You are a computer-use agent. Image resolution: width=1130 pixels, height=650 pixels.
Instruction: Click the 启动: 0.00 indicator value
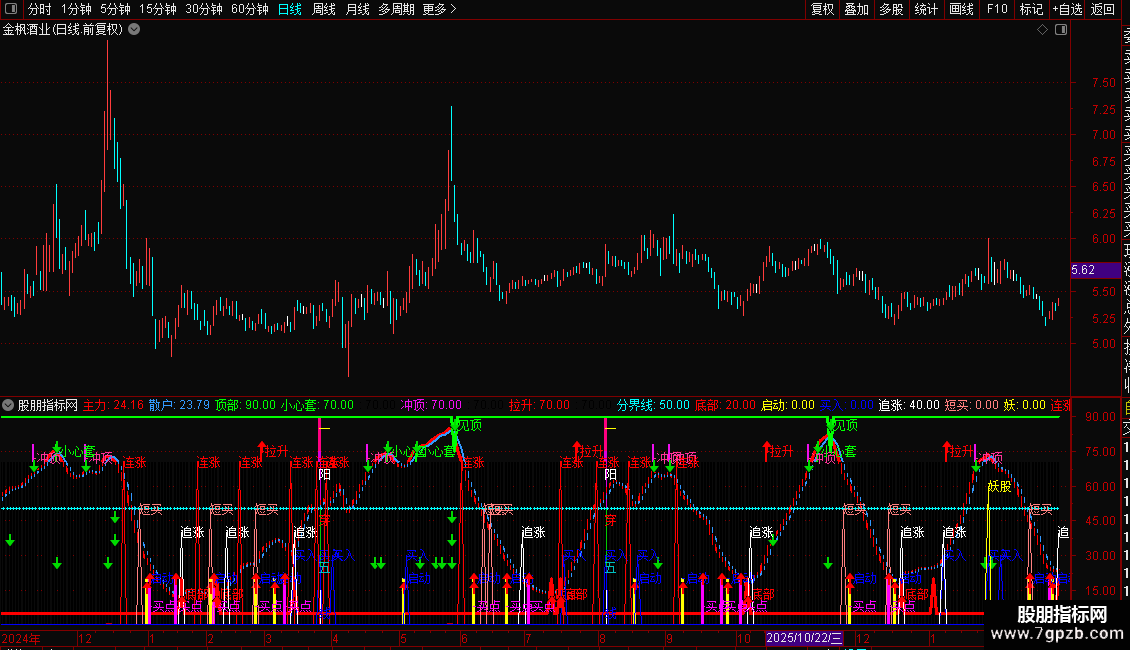[x=788, y=405]
